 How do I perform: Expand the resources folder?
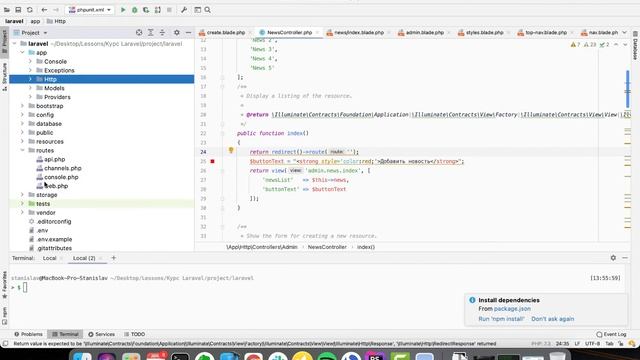[22, 141]
